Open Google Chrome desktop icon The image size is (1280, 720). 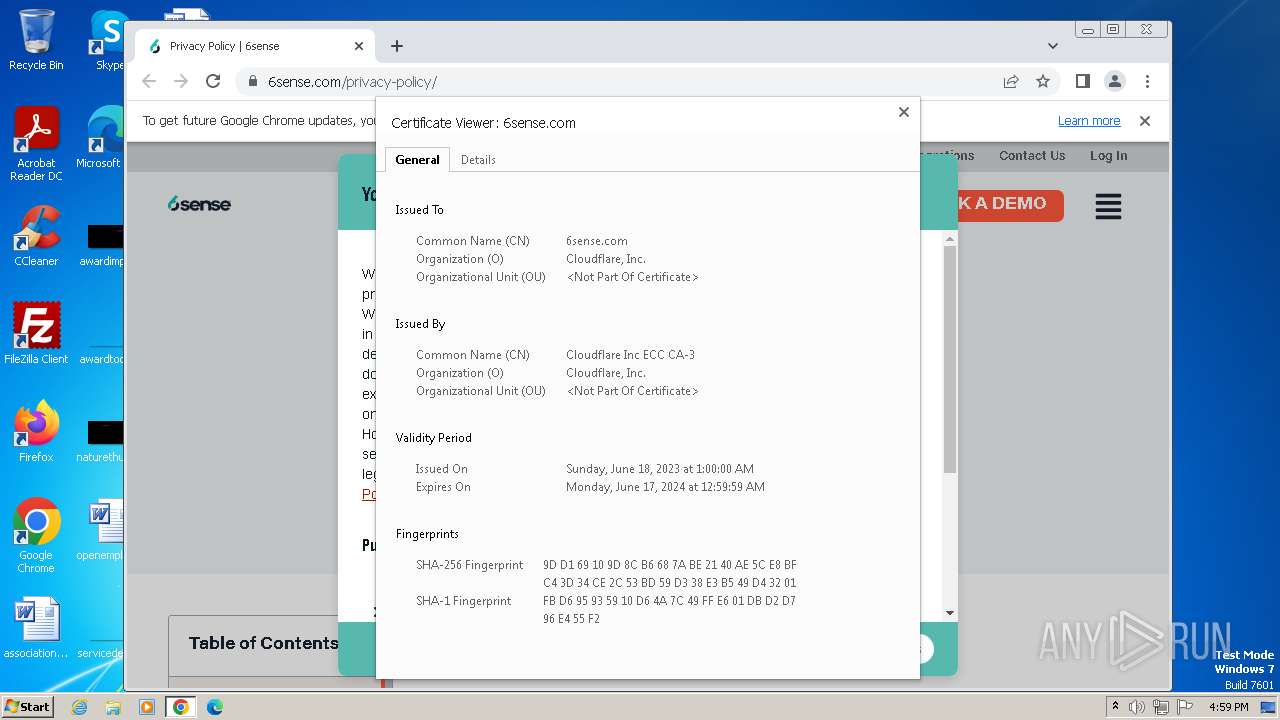(36, 536)
